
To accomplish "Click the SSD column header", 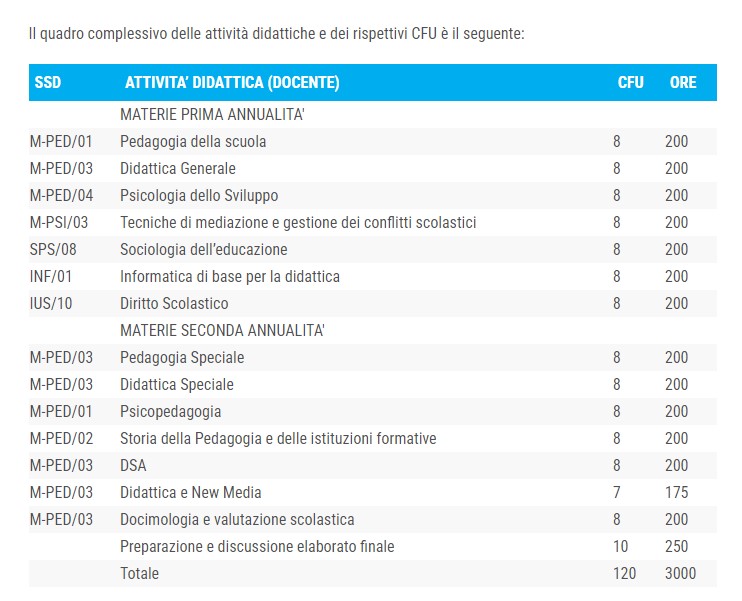I will click(x=48, y=82).
